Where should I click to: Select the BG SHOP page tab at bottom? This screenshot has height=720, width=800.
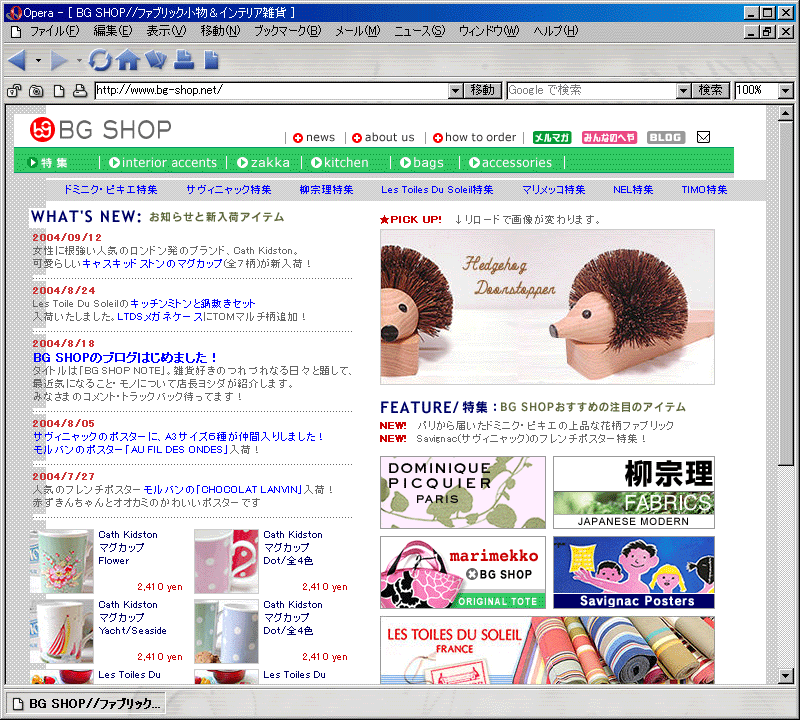point(87,704)
